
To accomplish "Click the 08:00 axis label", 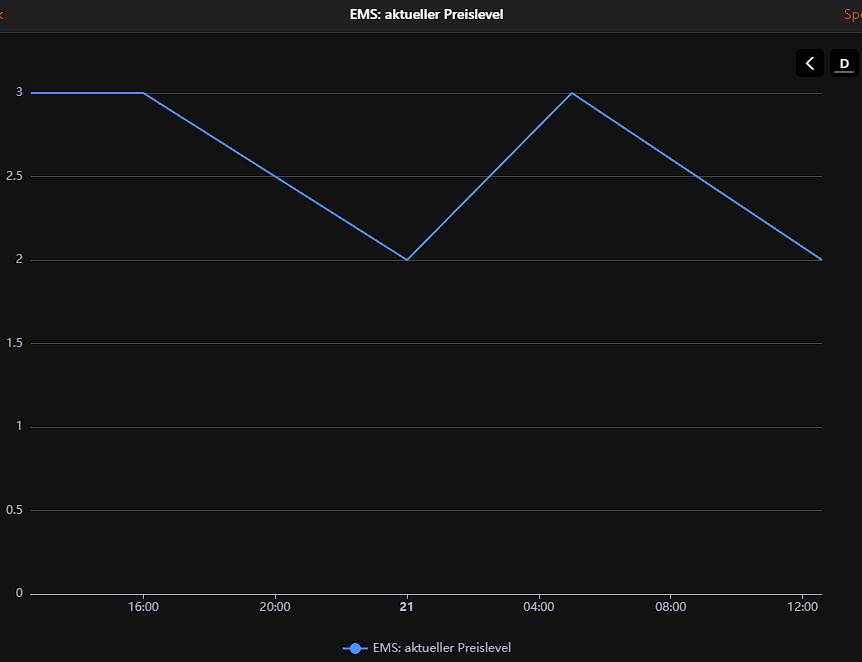I will click(x=671, y=606).
